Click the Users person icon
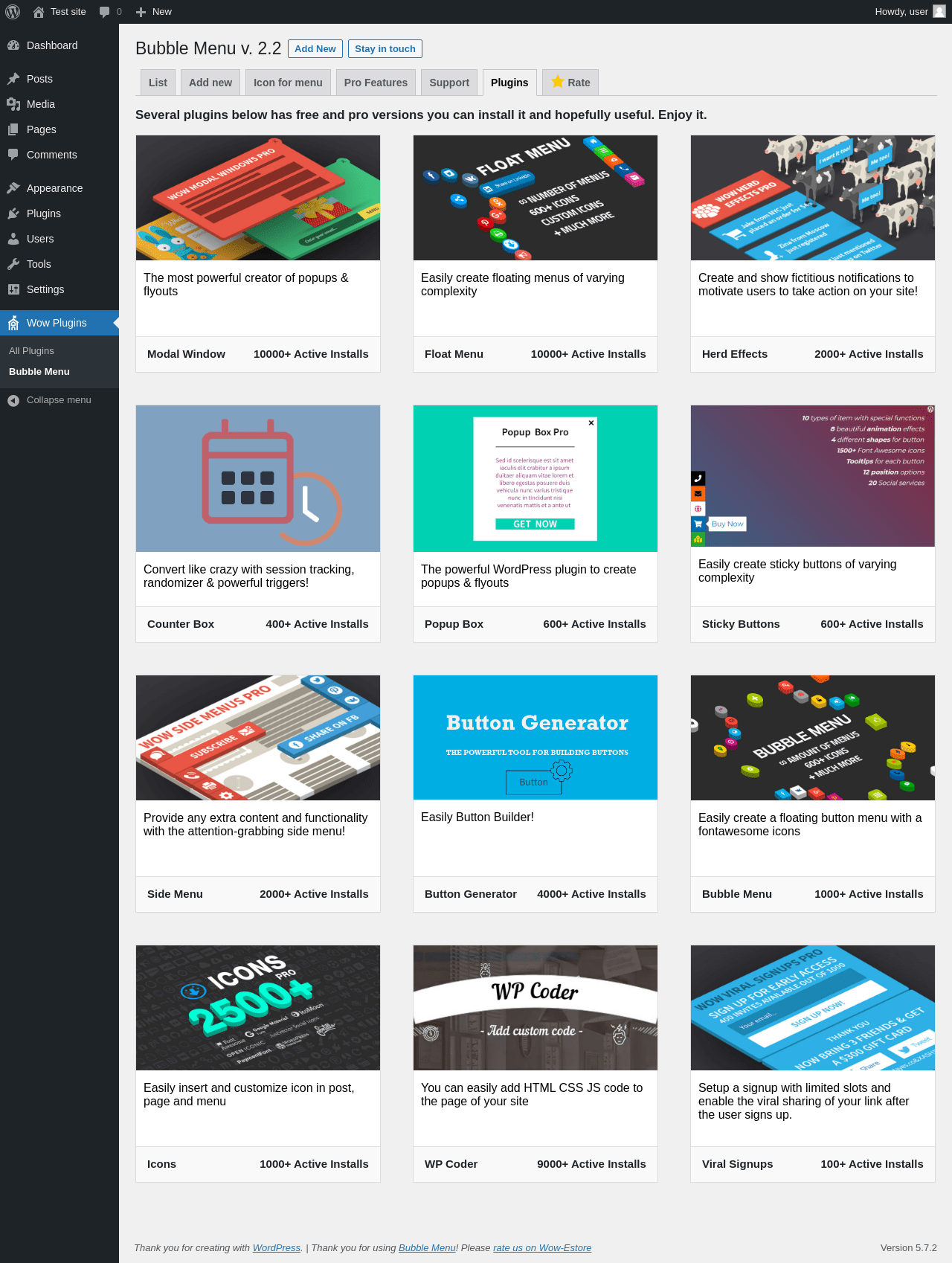 [x=13, y=239]
